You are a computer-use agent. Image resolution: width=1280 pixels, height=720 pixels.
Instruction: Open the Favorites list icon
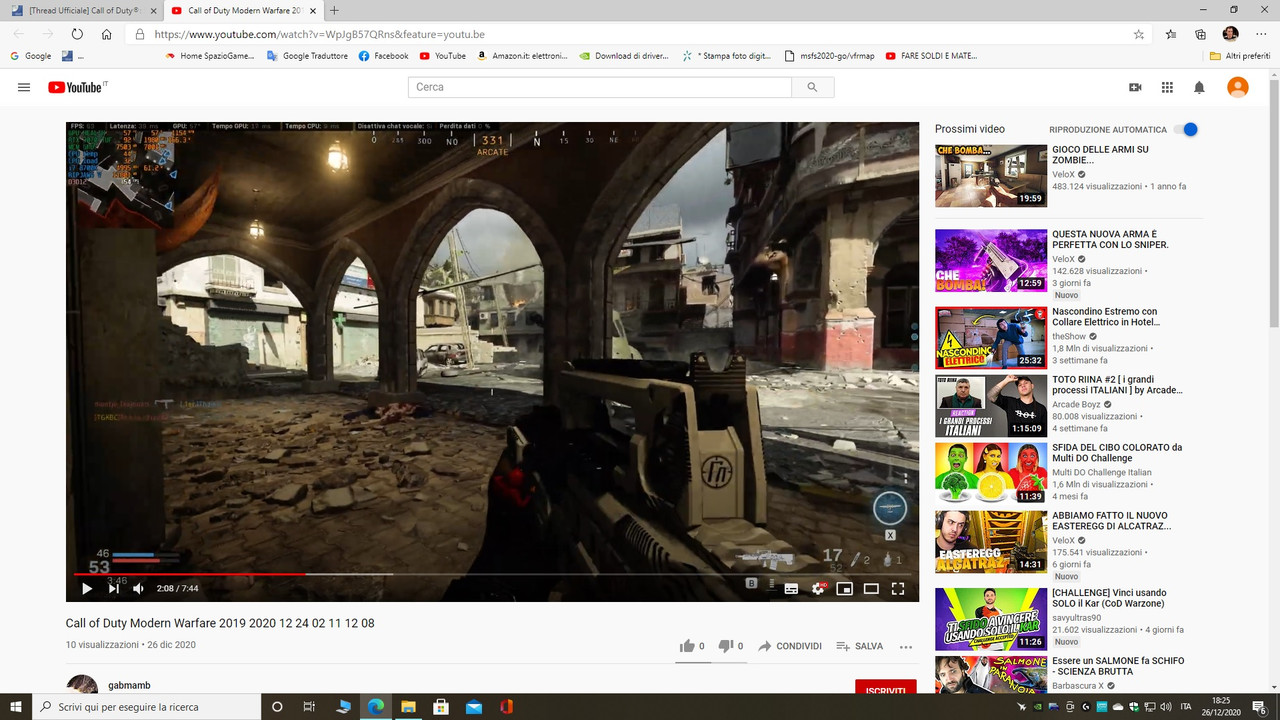tap(1171, 34)
